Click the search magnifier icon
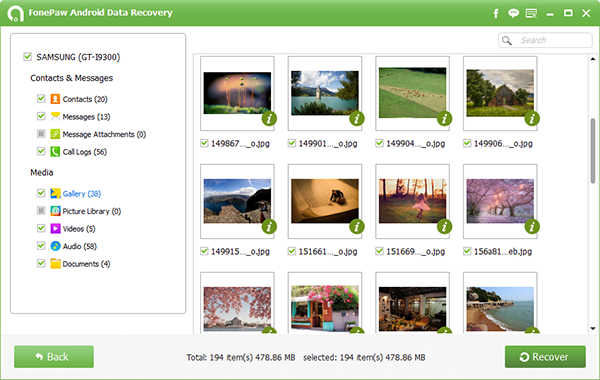The image size is (600, 380). coord(507,41)
